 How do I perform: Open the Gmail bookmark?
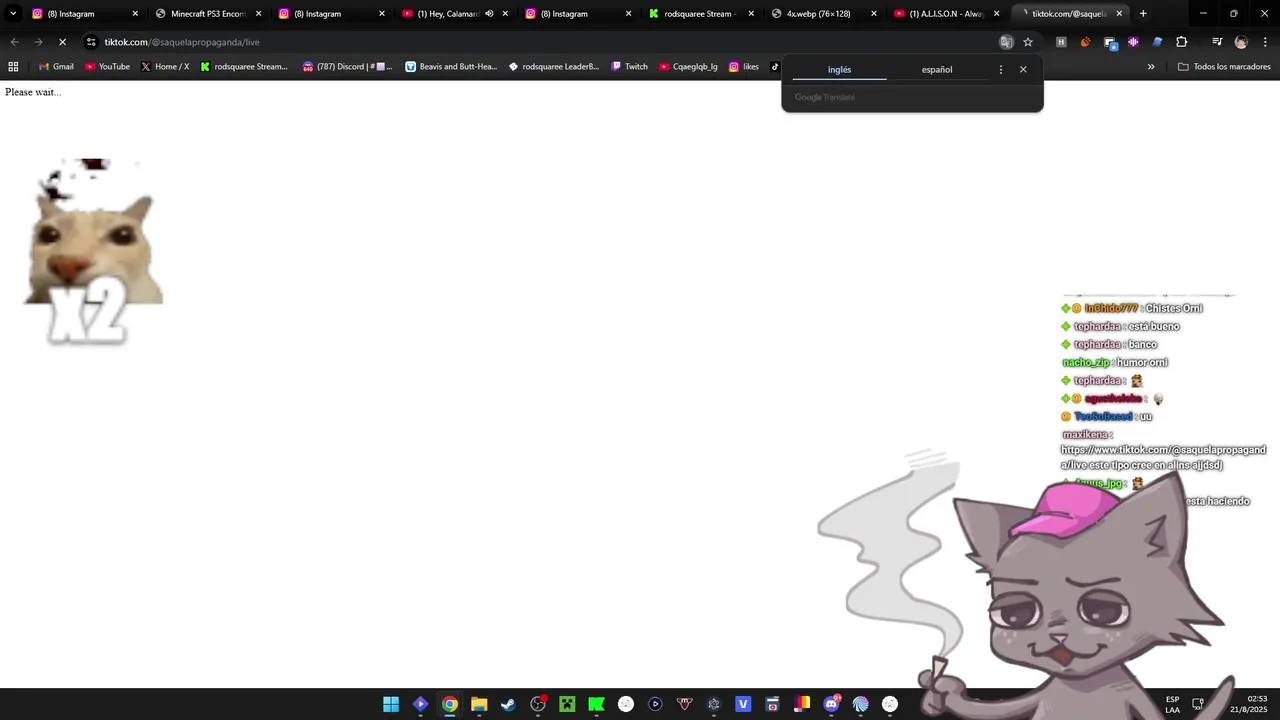pyautogui.click(x=56, y=67)
